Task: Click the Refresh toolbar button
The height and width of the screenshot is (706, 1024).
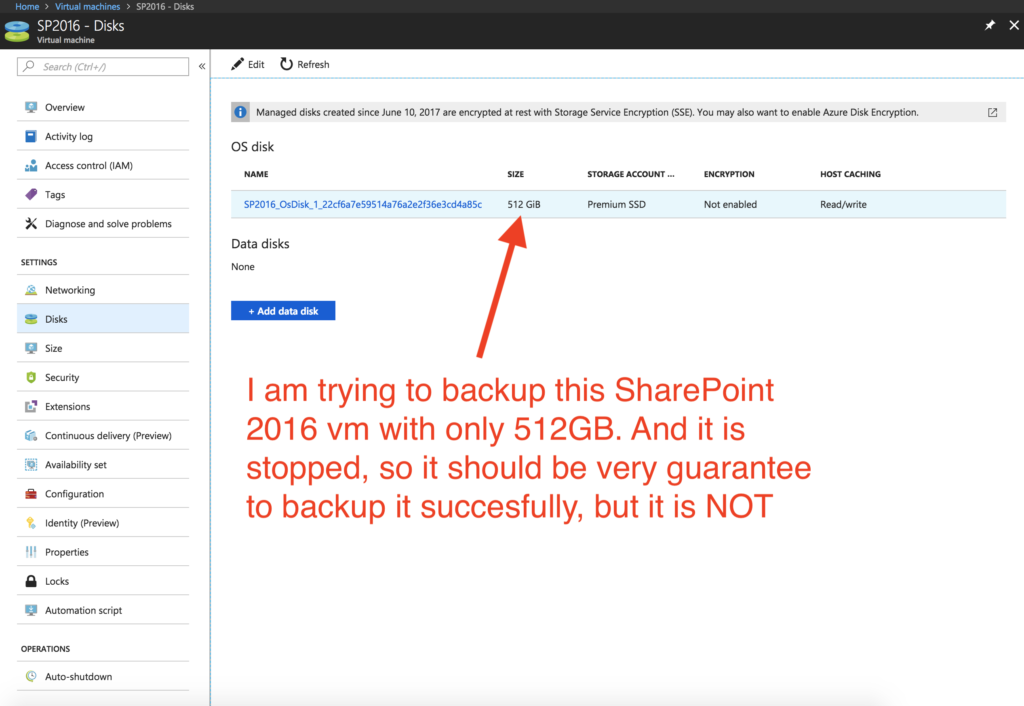Action: (x=304, y=64)
